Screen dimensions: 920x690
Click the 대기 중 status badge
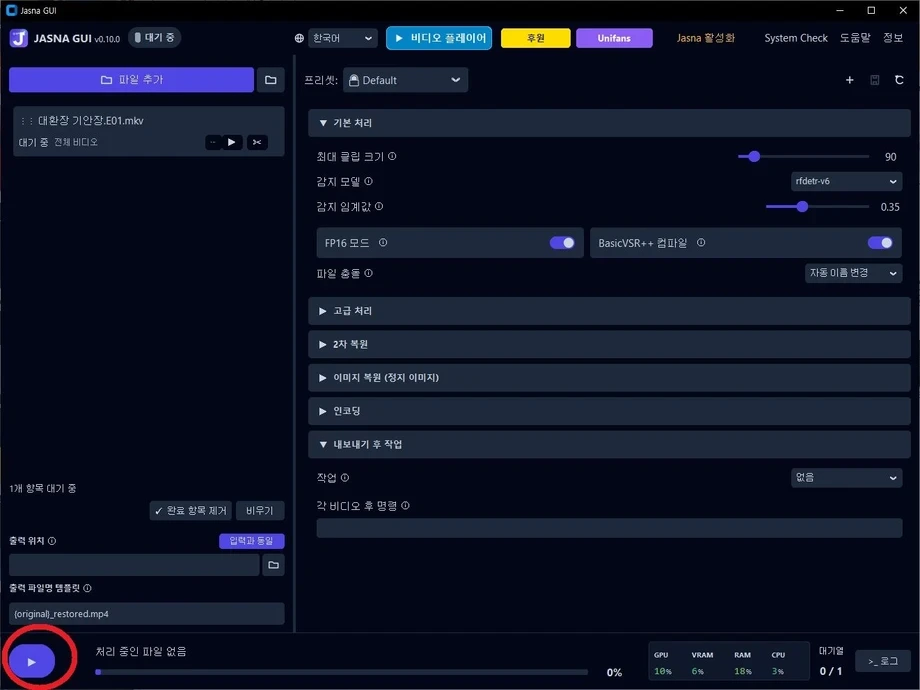coord(154,38)
